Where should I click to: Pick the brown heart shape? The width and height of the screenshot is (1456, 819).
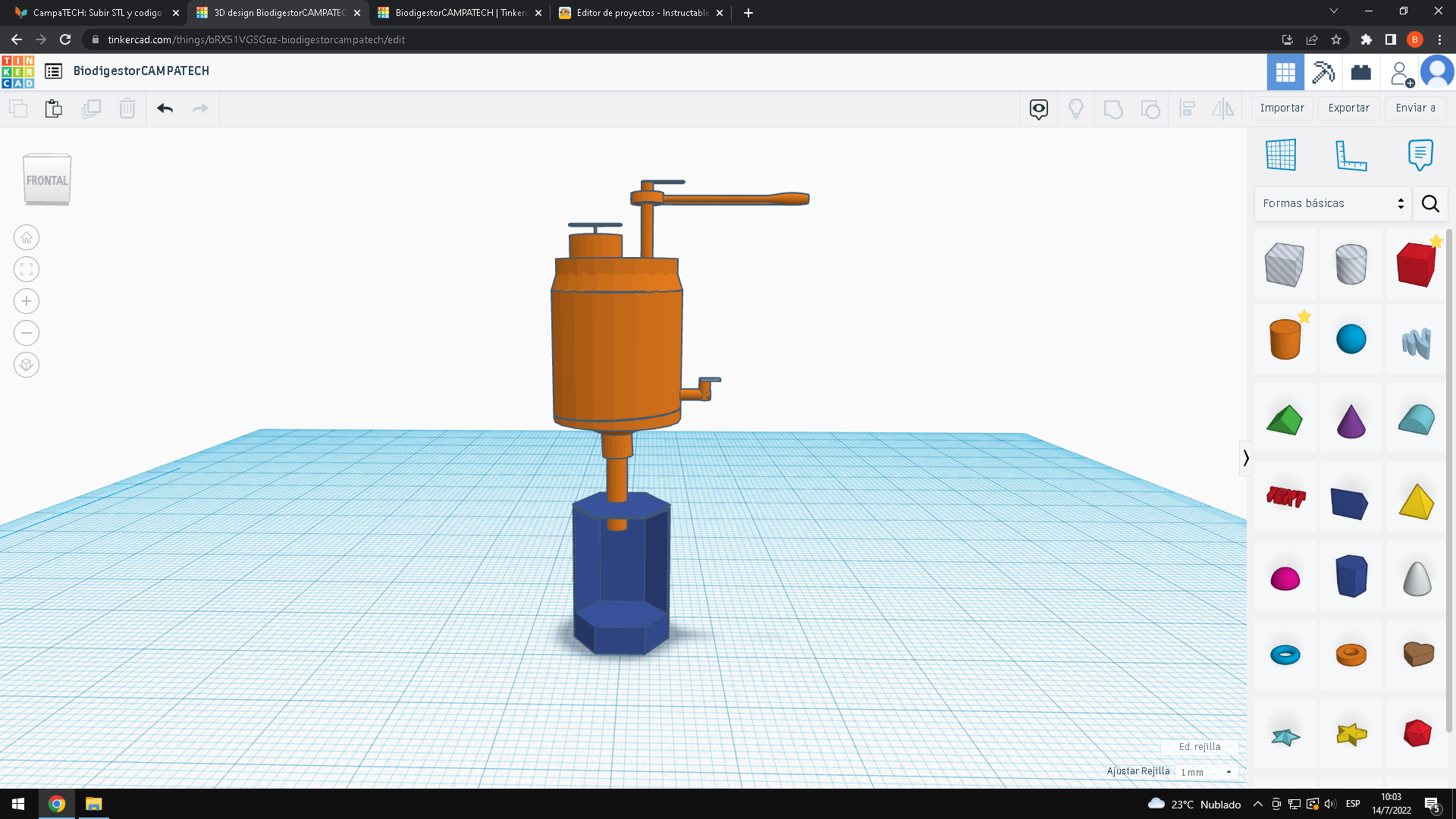1418,654
